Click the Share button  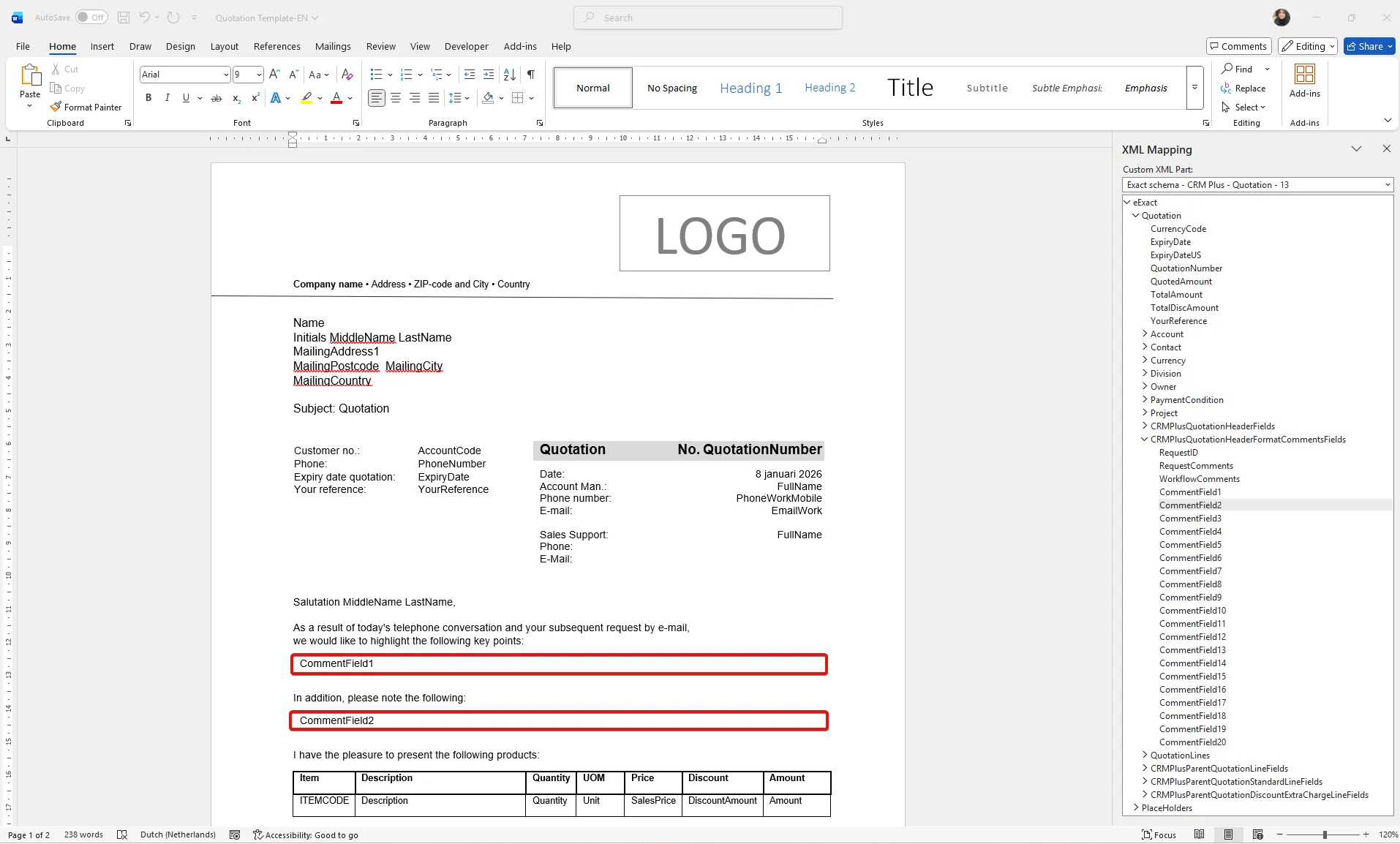pos(1369,46)
